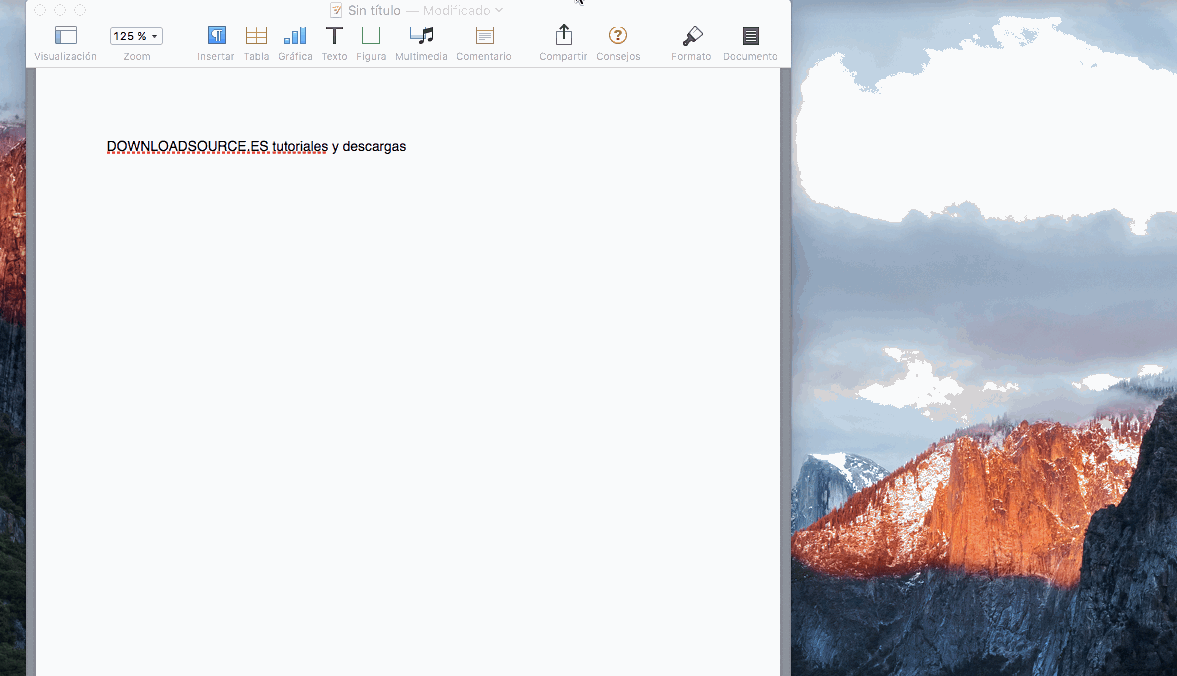
Task: Open the Documento settings panel
Action: click(x=750, y=35)
